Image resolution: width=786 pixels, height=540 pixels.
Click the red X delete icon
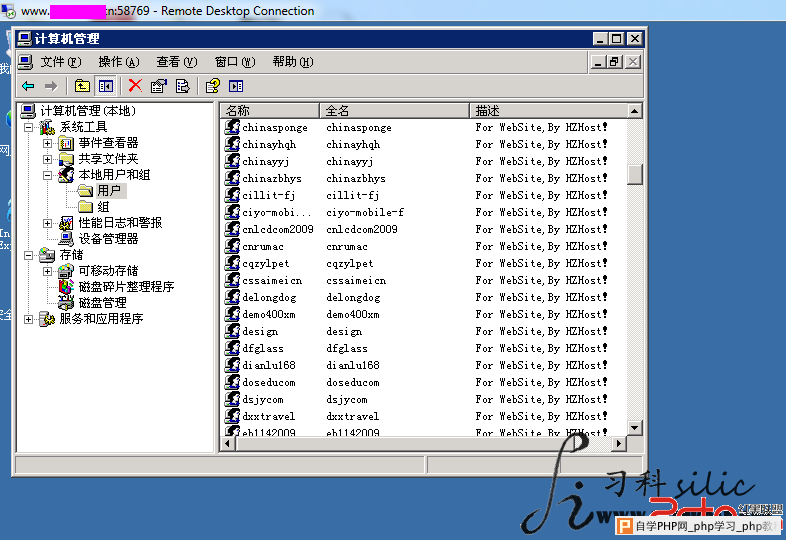click(x=135, y=86)
